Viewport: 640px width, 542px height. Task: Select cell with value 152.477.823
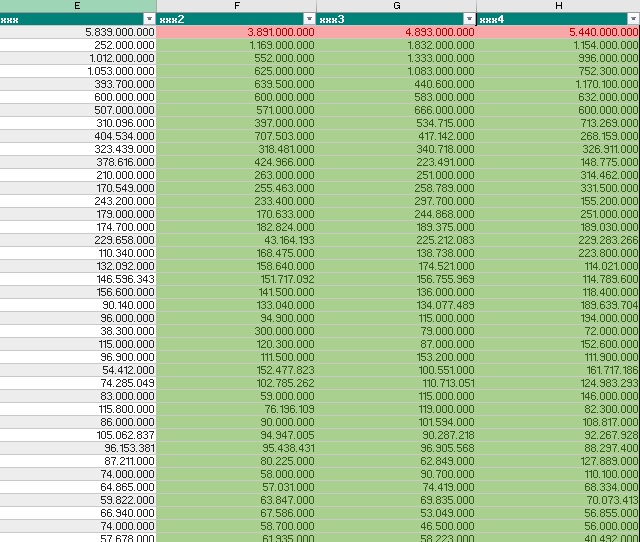click(236, 371)
